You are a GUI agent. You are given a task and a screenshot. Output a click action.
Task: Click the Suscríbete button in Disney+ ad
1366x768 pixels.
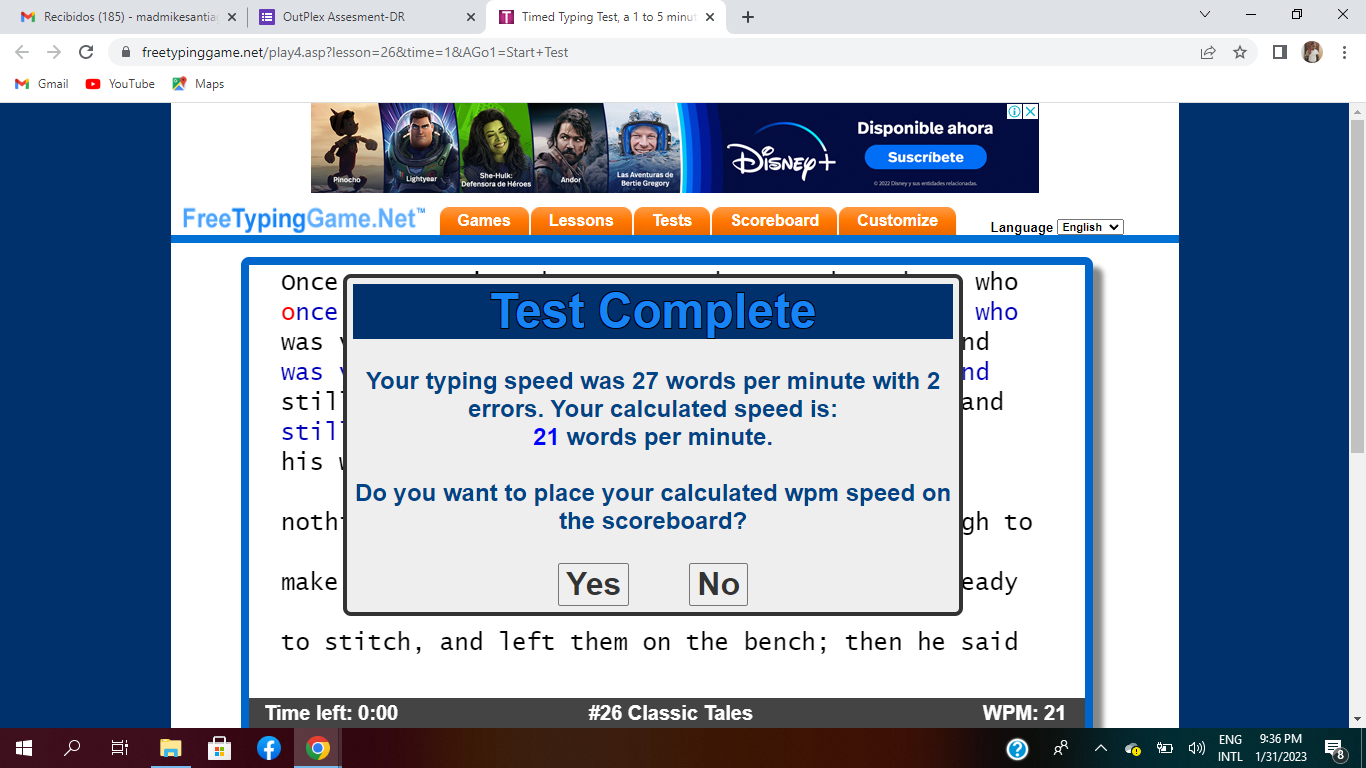click(926, 157)
